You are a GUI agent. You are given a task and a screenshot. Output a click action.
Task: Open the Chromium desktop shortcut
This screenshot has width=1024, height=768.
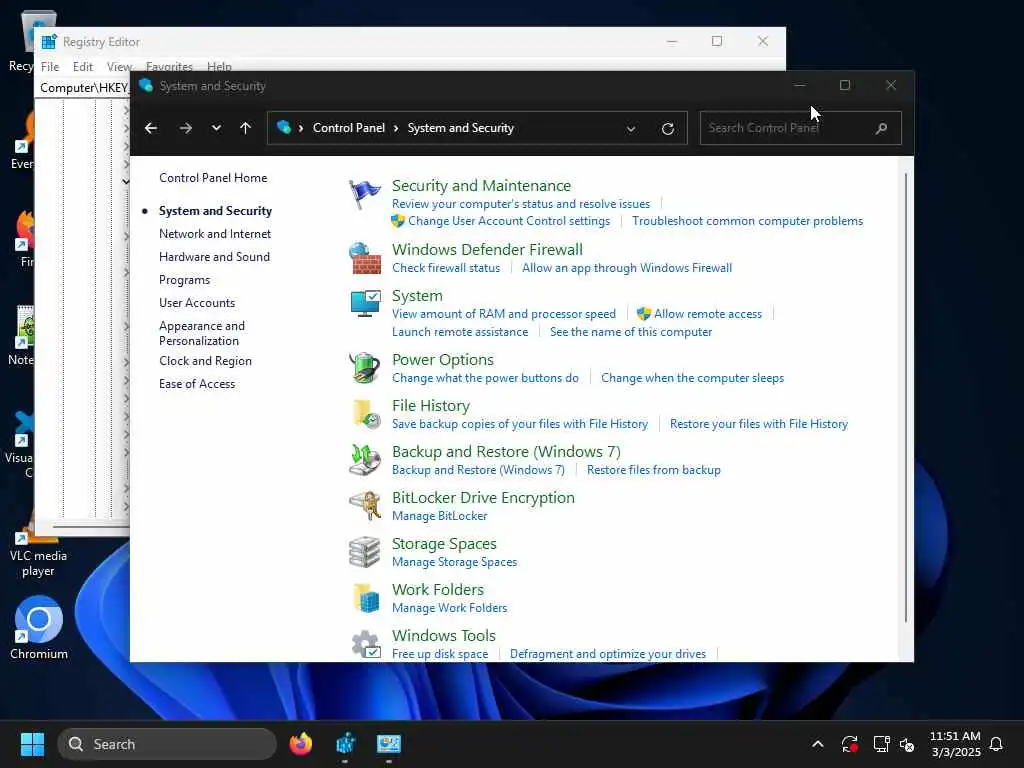[39, 628]
